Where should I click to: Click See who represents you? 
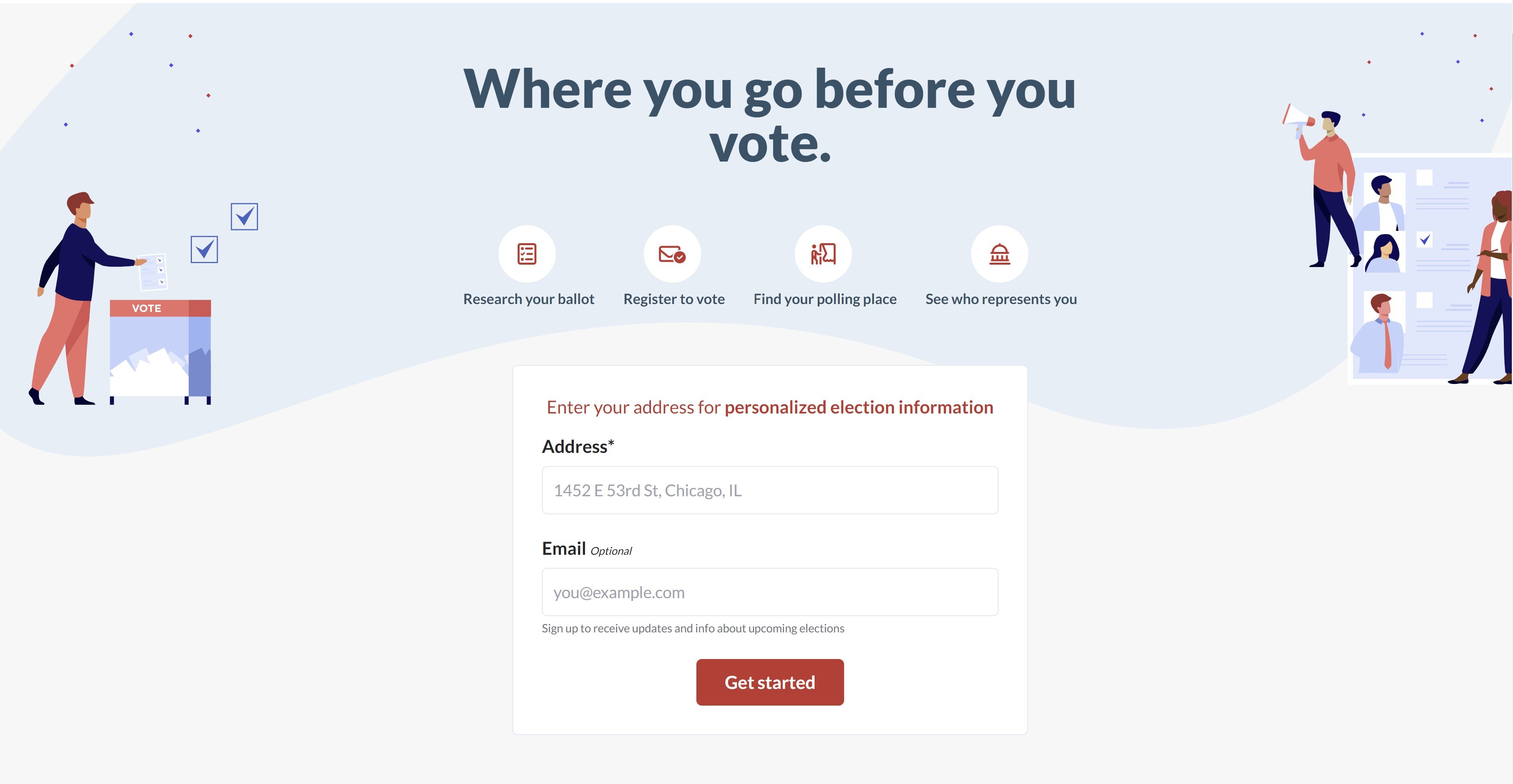point(1000,298)
